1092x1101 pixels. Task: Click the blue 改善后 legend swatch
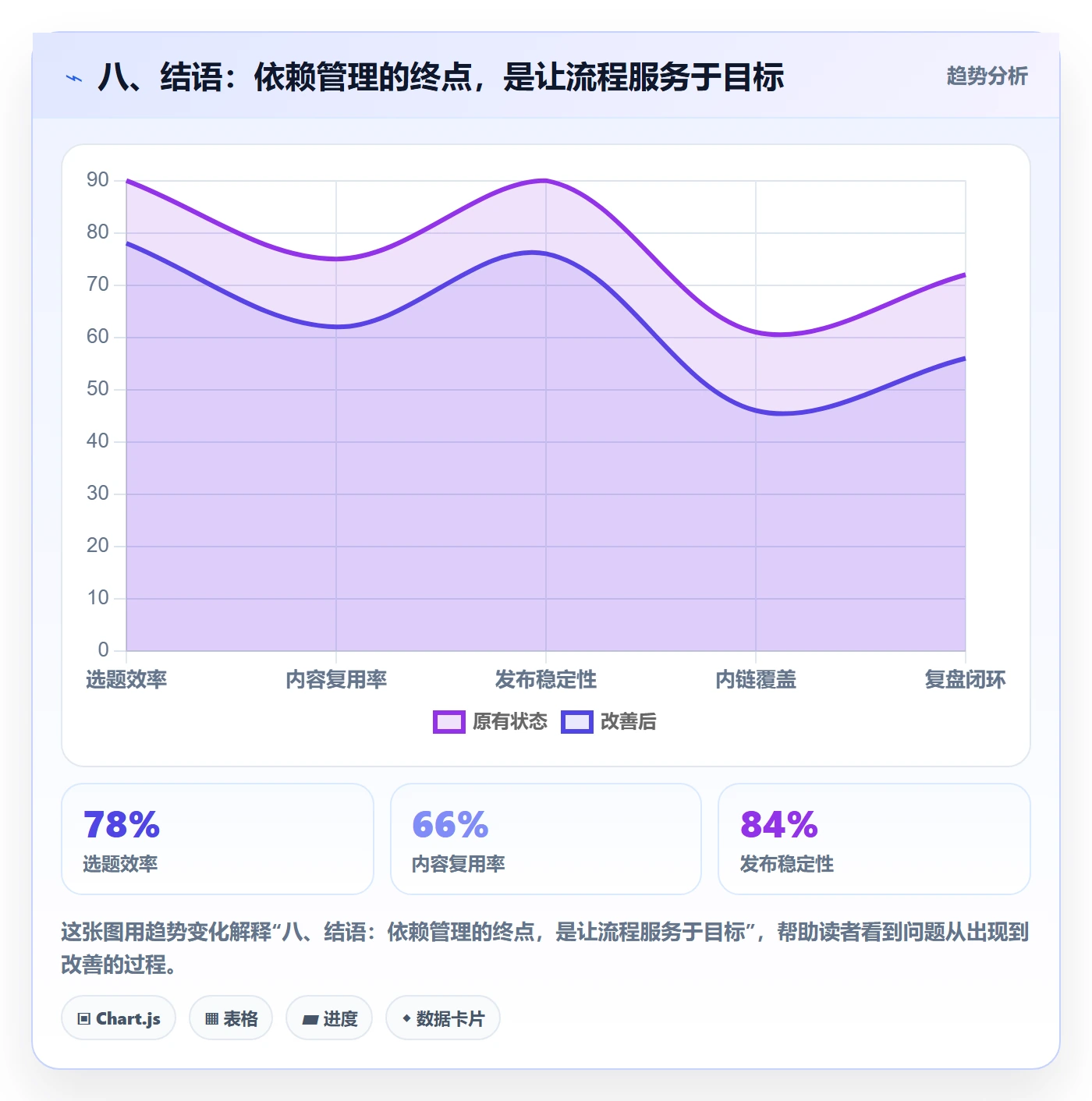pyautogui.click(x=577, y=722)
